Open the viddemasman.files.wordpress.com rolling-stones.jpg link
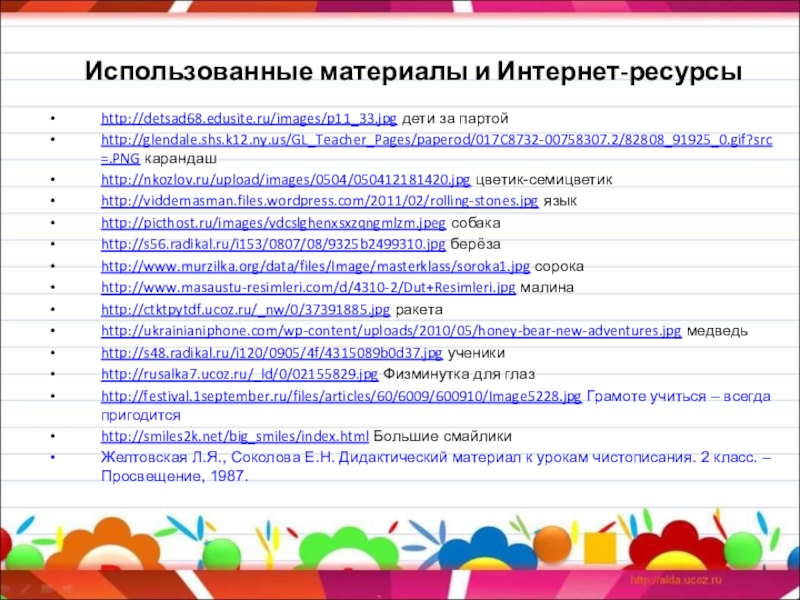This screenshot has height=600, width=800. point(319,201)
